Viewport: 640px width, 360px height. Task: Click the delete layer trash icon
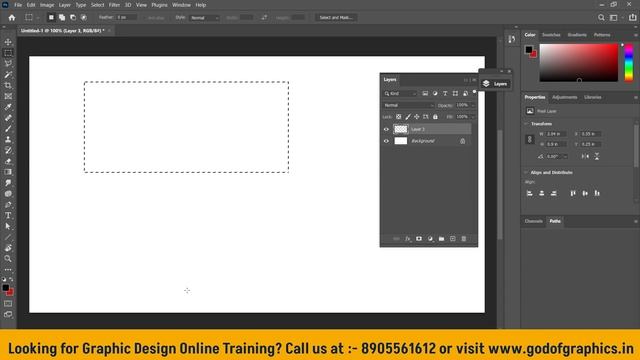[464, 239]
